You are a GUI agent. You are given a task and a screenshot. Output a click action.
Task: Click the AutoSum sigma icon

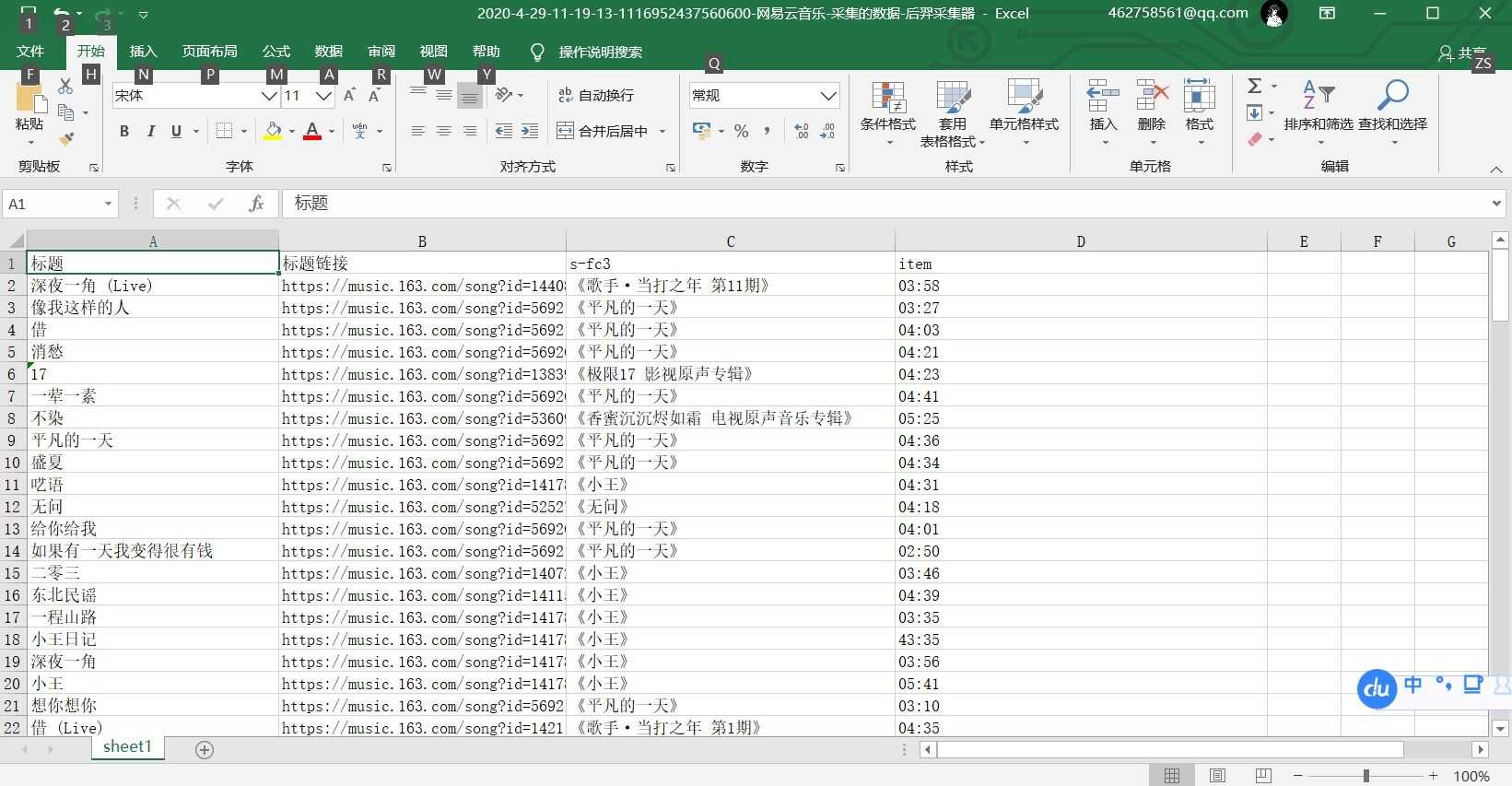[1254, 86]
